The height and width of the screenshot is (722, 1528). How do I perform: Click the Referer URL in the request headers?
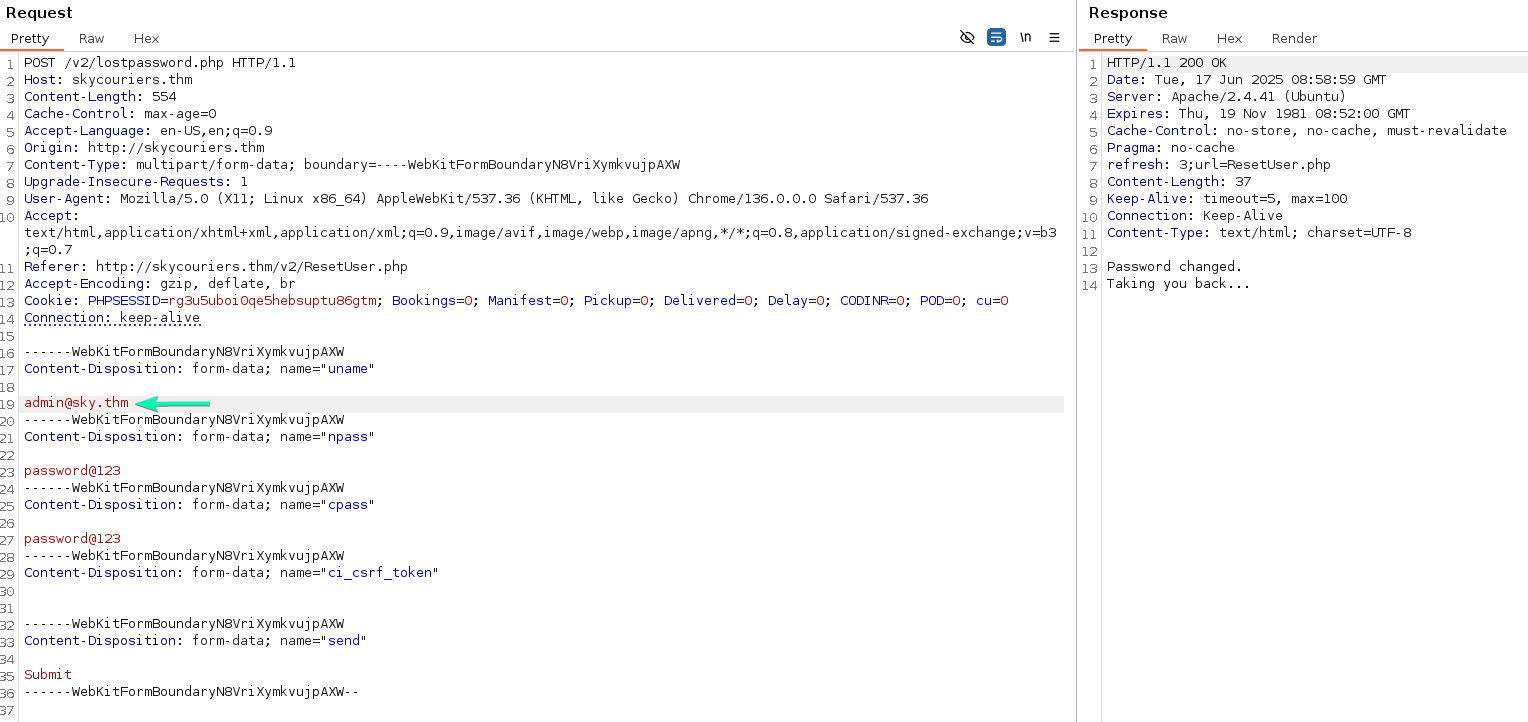coord(251,267)
